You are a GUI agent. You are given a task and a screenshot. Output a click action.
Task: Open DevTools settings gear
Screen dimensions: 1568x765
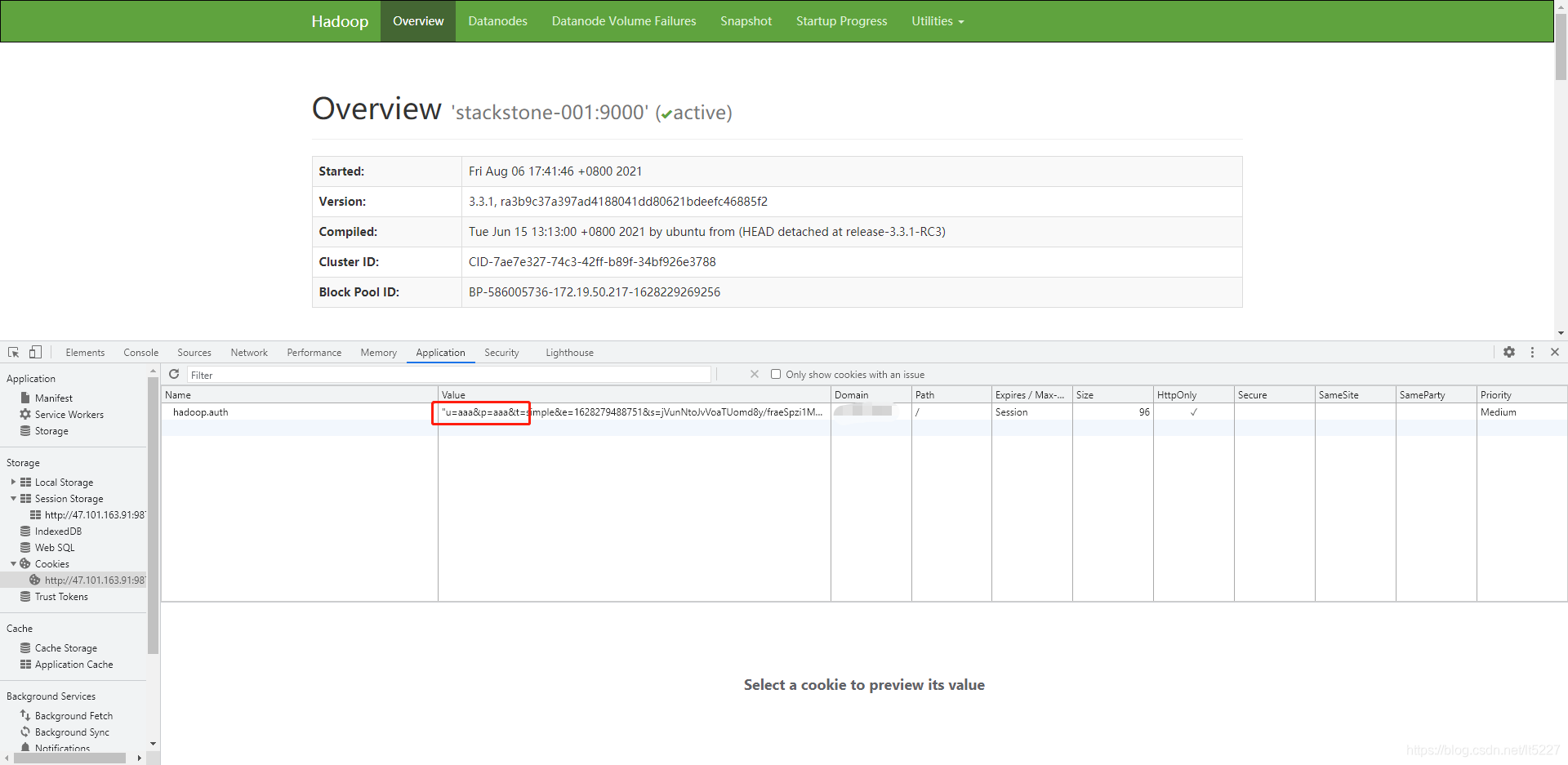[1509, 352]
